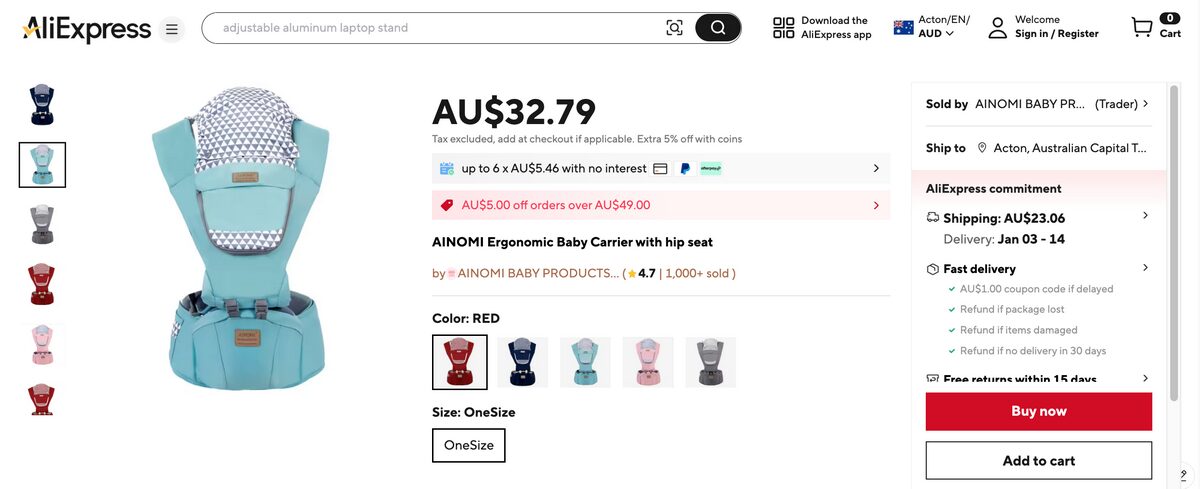Open the hamburger categories menu
Screen dimensions: 1200x489
(x=172, y=29)
